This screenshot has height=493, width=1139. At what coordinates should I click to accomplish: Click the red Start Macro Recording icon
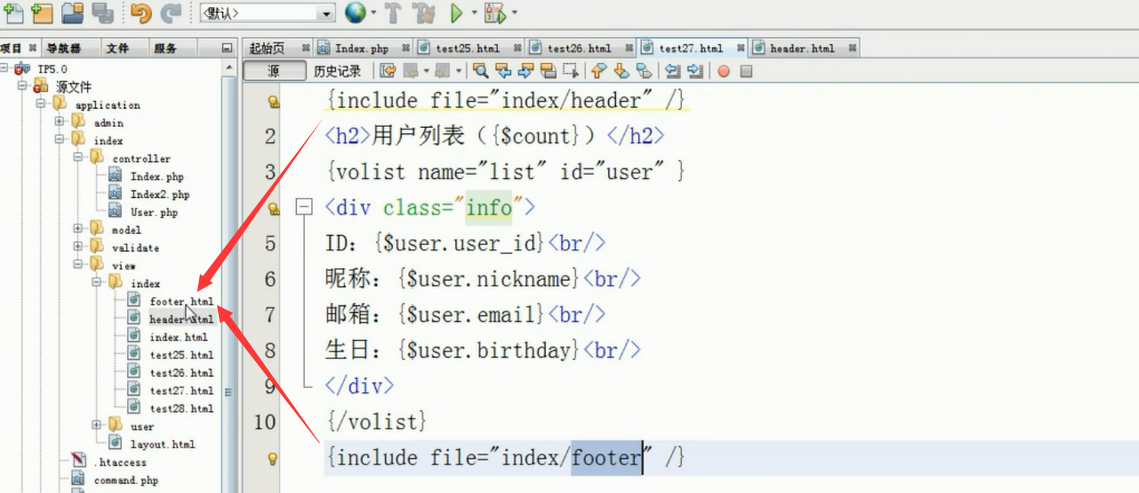tap(723, 71)
